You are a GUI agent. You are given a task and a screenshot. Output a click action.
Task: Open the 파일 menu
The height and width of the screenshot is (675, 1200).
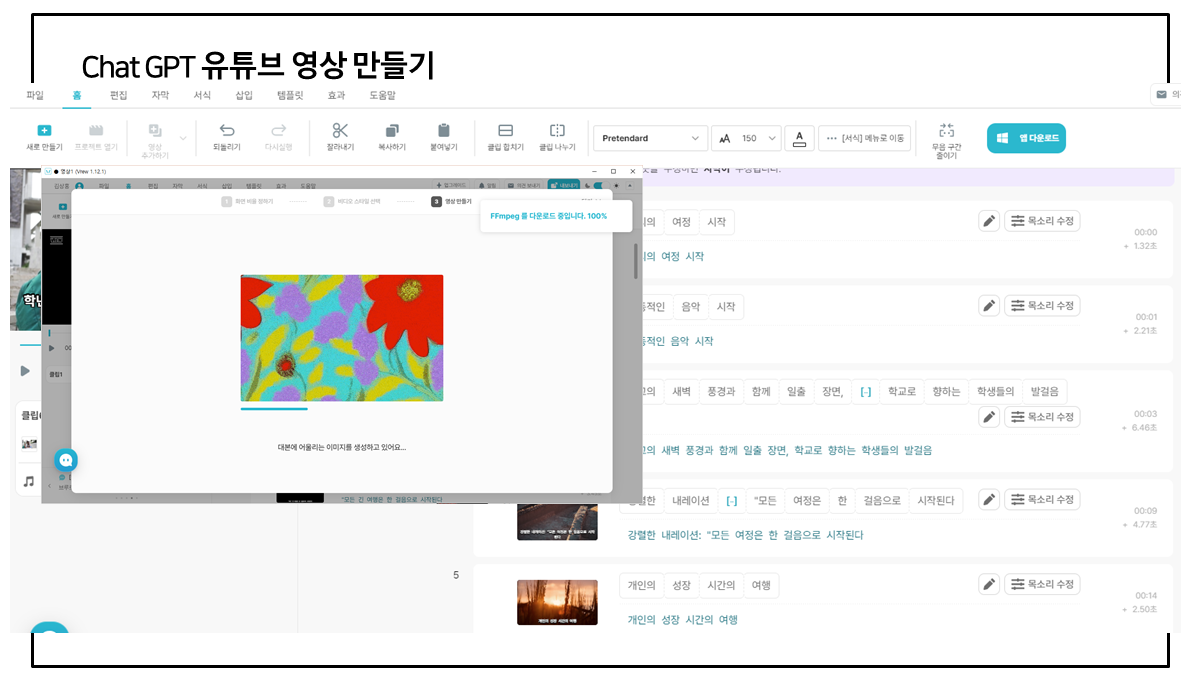point(35,95)
